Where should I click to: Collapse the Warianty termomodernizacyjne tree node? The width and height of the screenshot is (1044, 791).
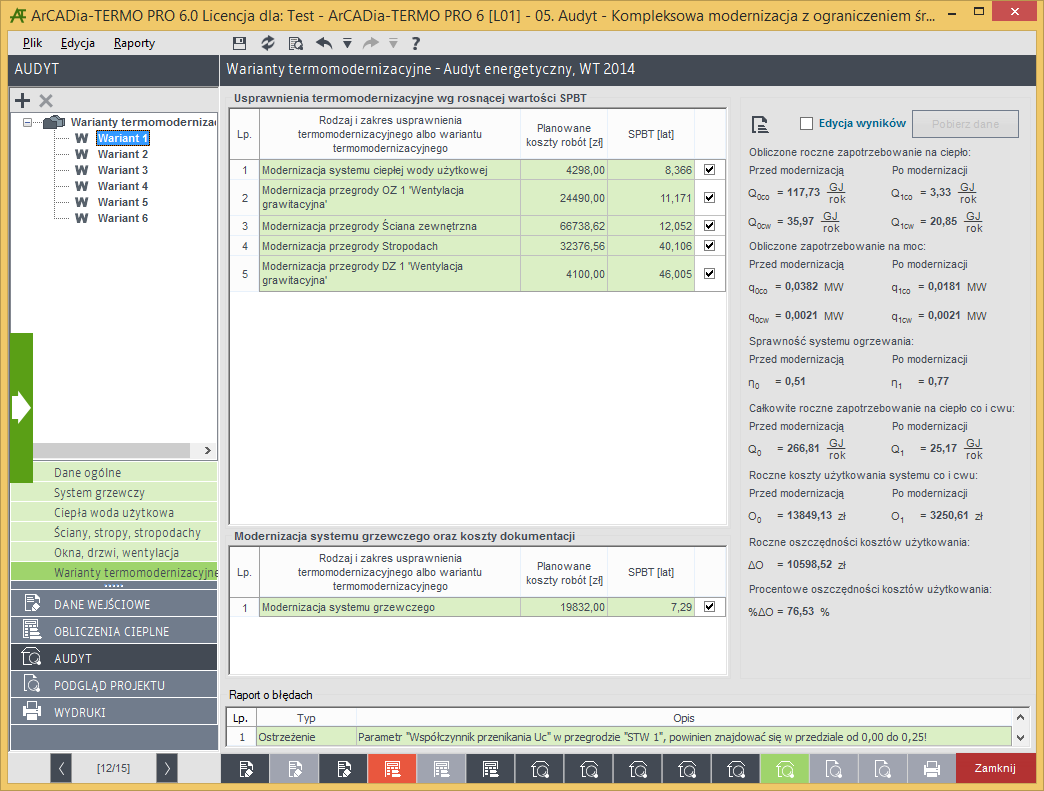(27, 122)
